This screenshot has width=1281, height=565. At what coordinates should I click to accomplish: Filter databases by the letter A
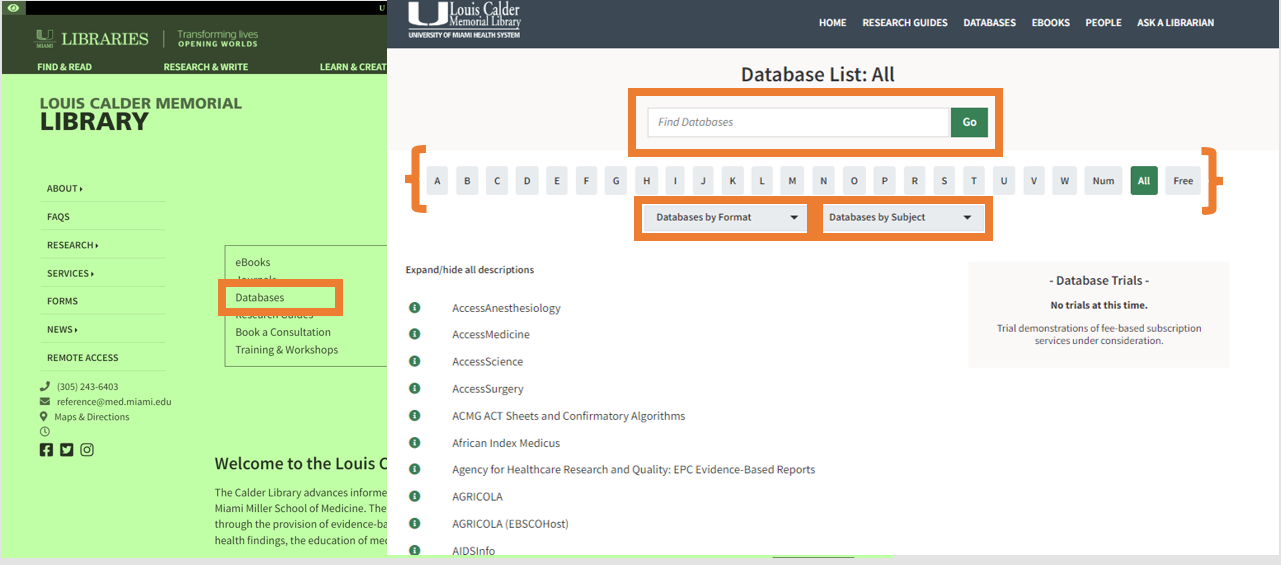(437, 181)
